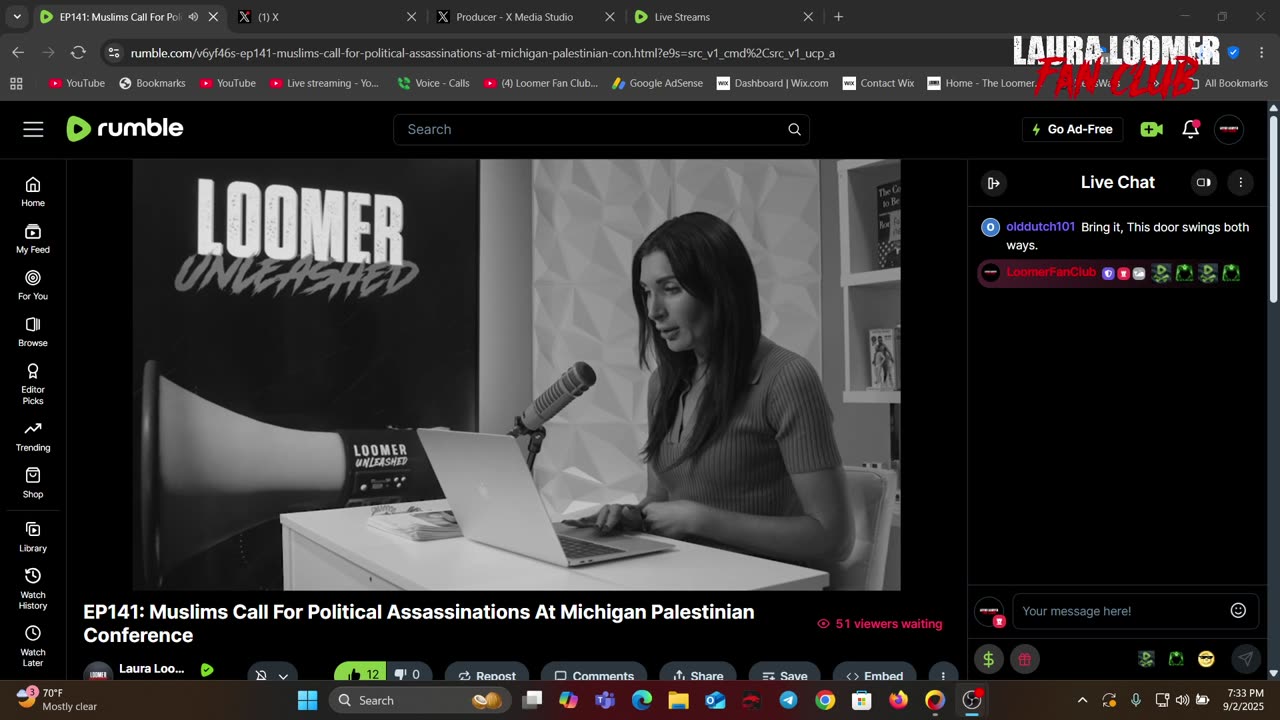Switch to Producer - X Media Studio tab
This screenshot has width=1280, height=720.
(x=524, y=17)
